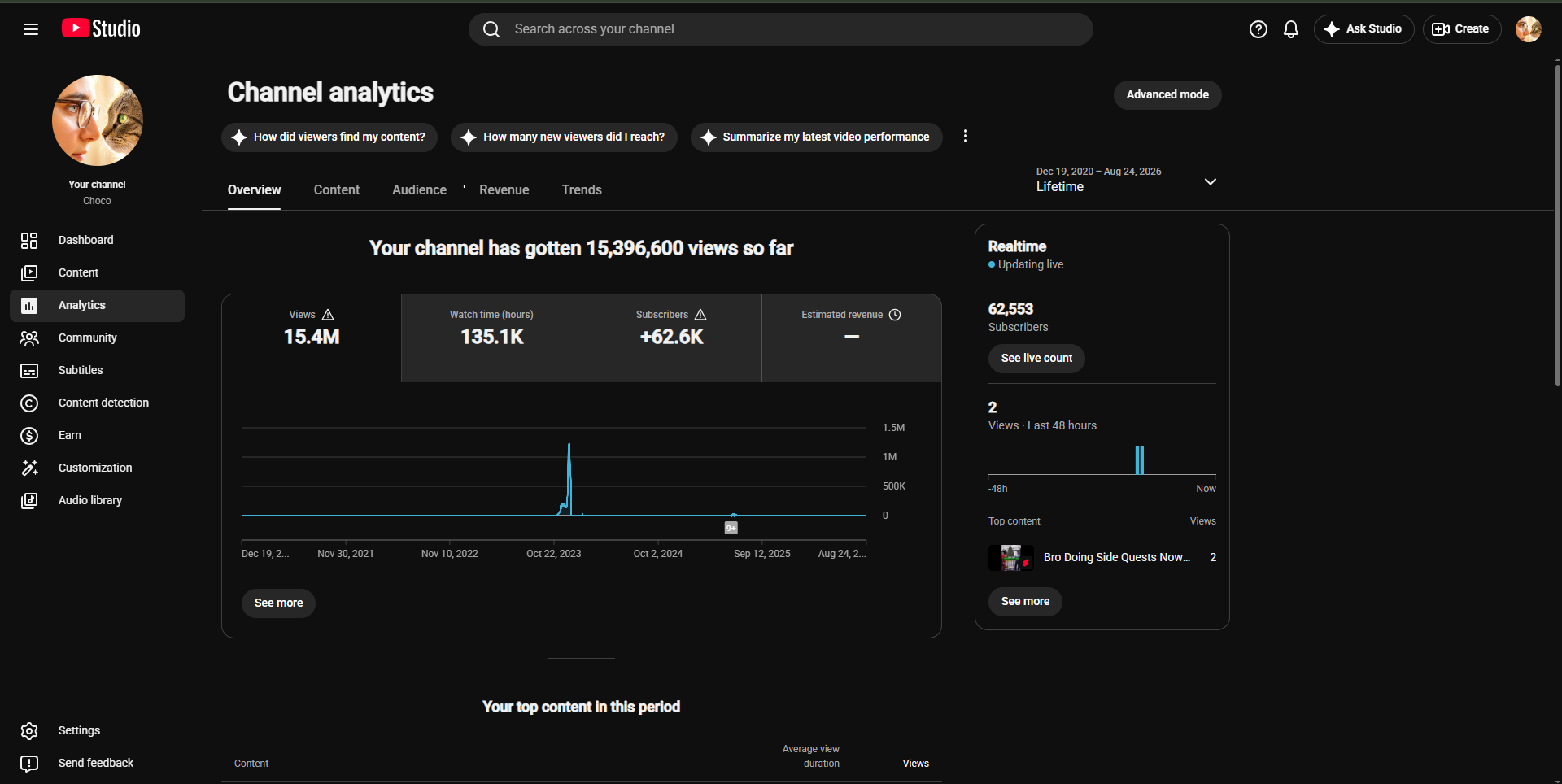Open the Dashboard sidebar icon
1562x784 pixels.
29,240
